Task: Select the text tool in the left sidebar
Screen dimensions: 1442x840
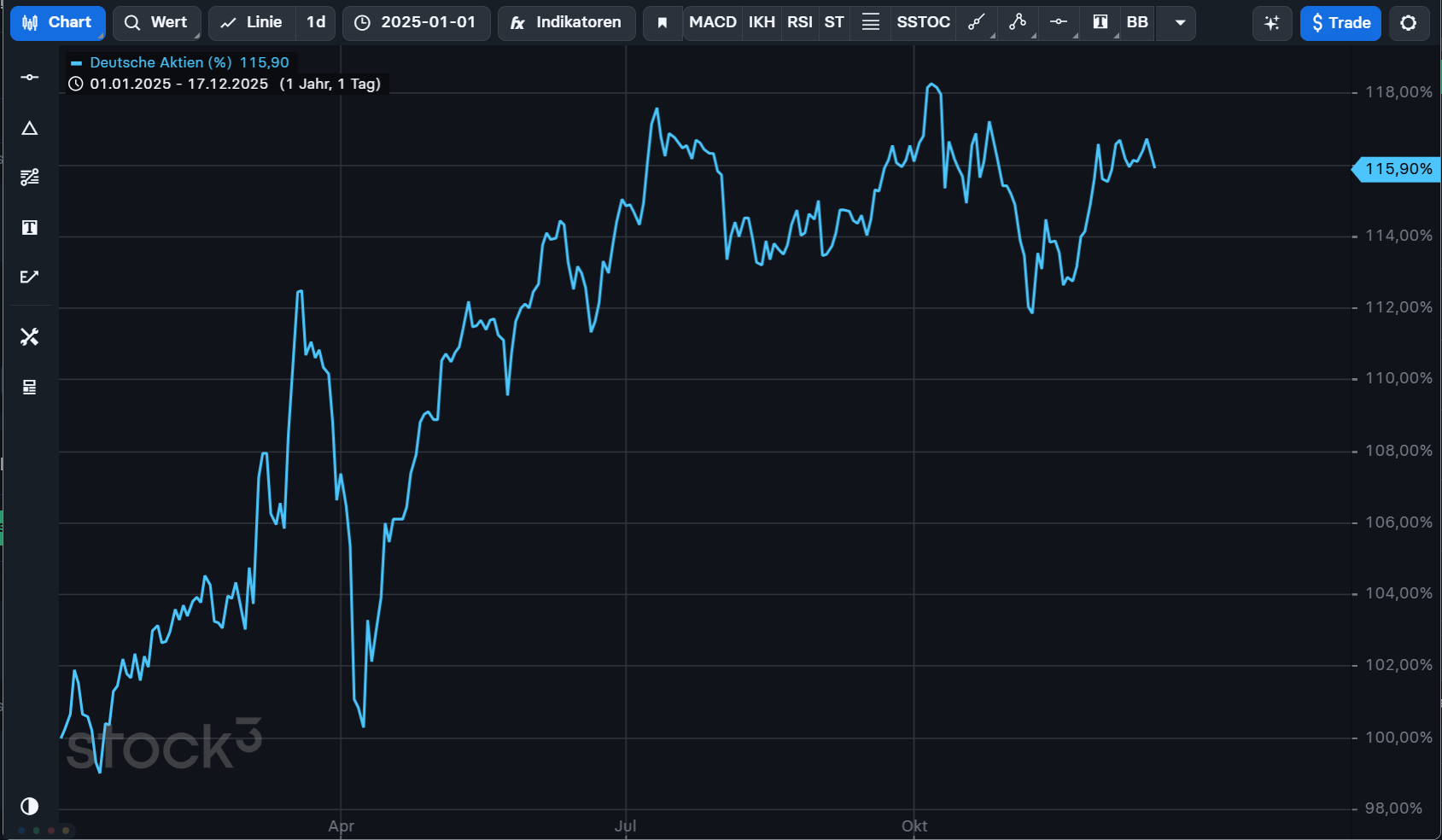Action: click(x=30, y=227)
